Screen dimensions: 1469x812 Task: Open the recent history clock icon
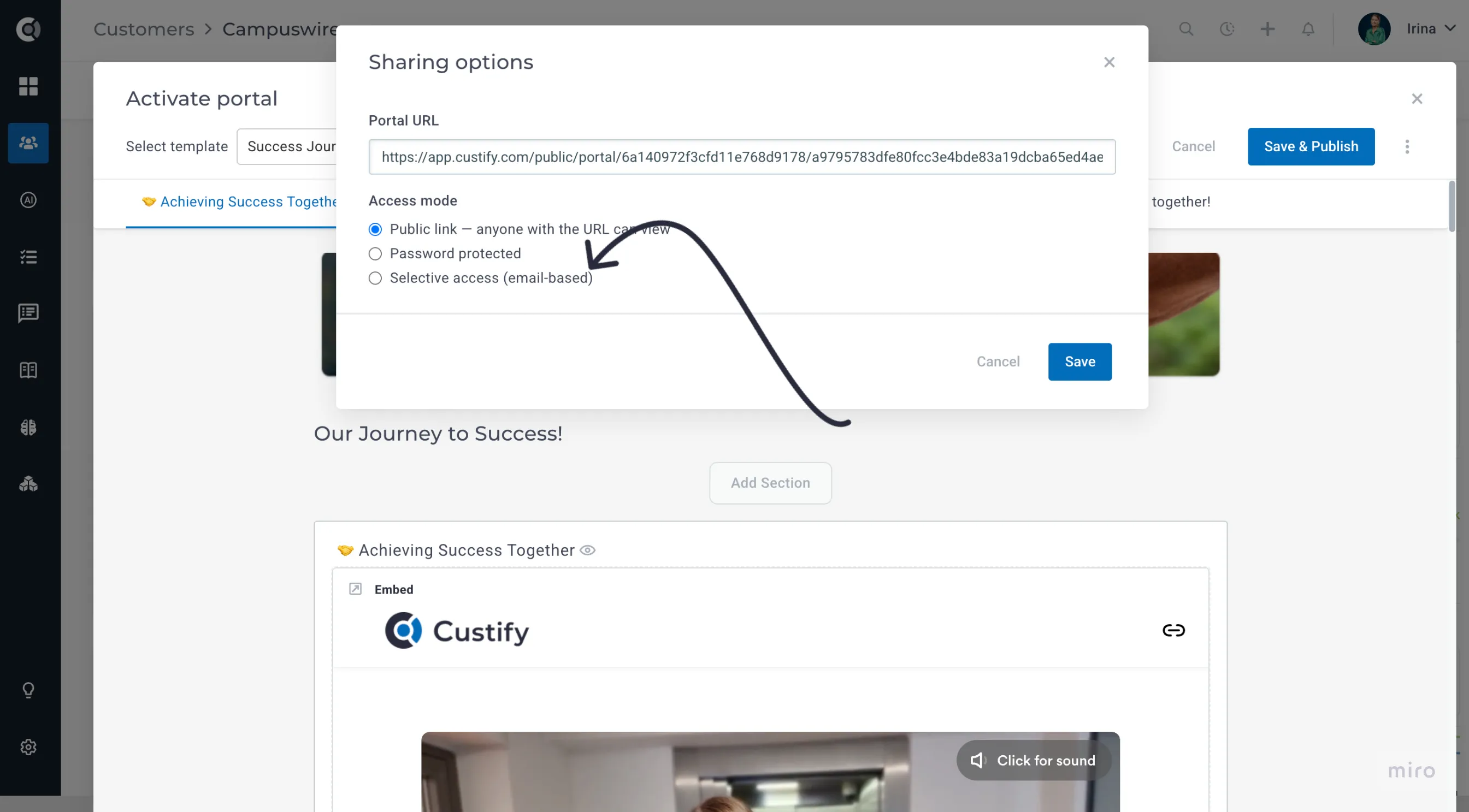pyautogui.click(x=1226, y=28)
